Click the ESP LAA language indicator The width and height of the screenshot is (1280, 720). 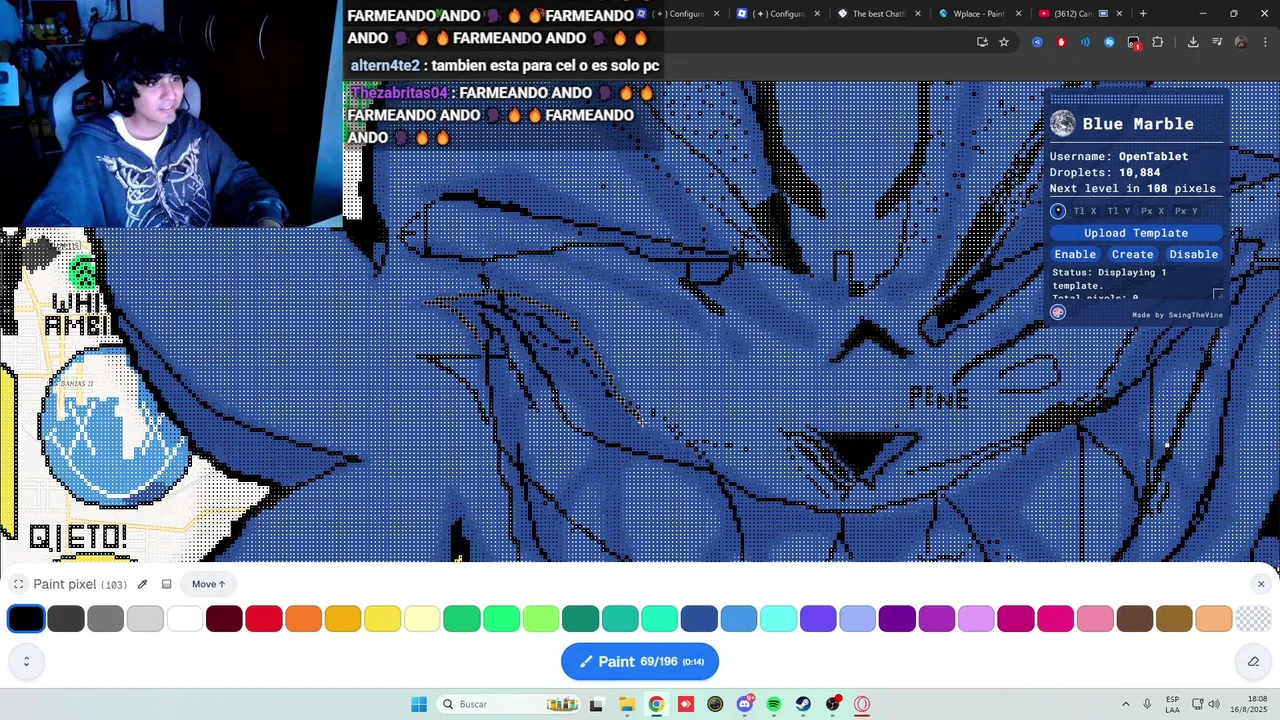point(1172,704)
